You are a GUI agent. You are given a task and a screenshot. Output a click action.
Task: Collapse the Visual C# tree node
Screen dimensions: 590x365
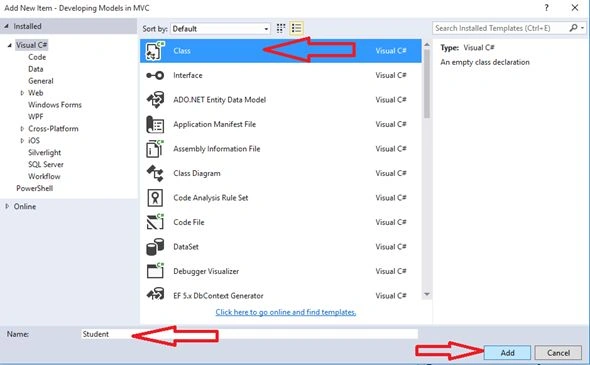click(x=10, y=45)
